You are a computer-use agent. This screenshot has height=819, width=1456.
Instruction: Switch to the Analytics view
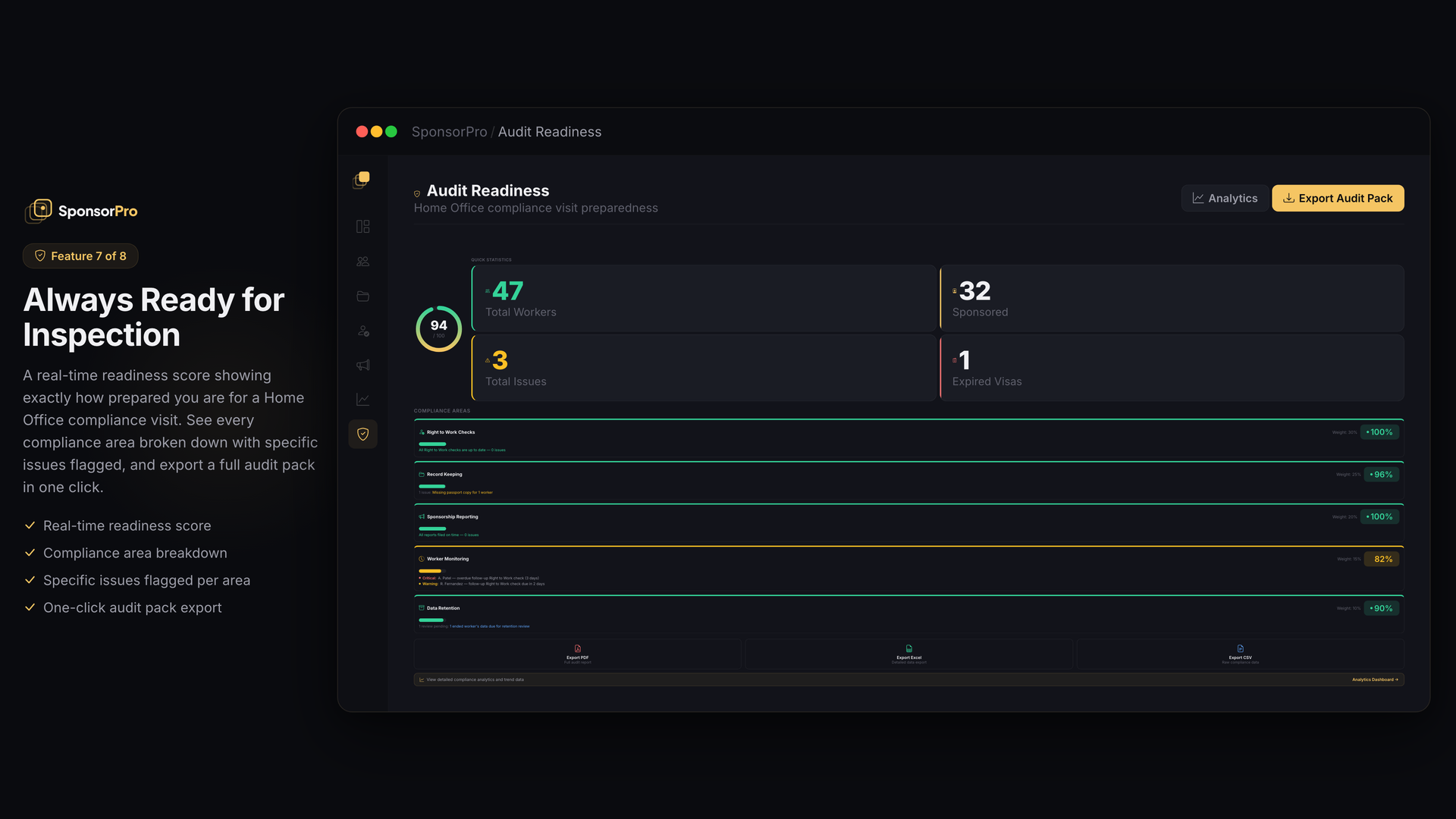pyautogui.click(x=1224, y=198)
